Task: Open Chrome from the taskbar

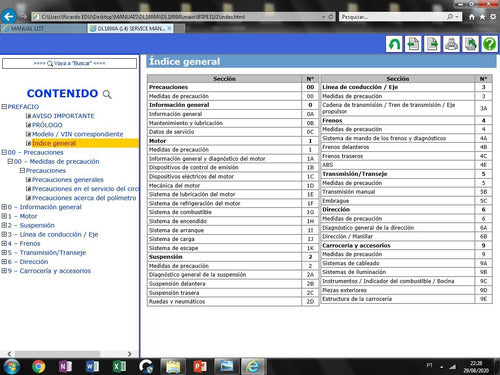Action: click(x=39, y=367)
